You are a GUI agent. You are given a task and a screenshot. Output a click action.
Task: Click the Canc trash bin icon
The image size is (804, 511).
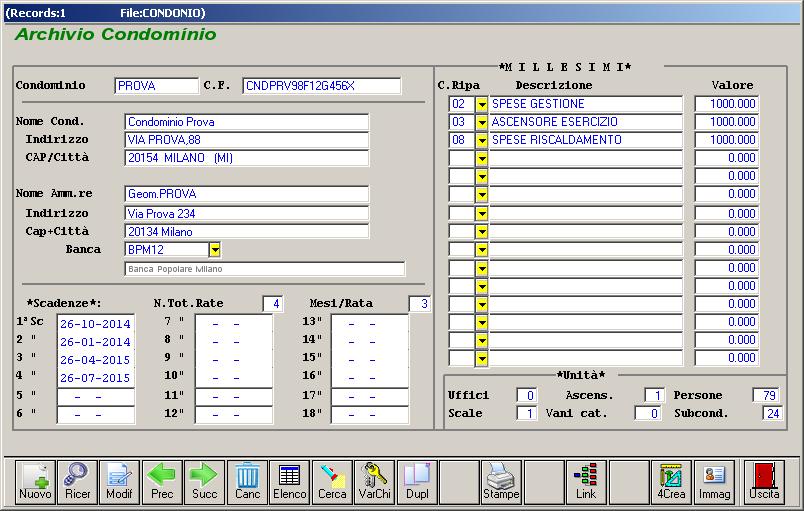click(247, 482)
